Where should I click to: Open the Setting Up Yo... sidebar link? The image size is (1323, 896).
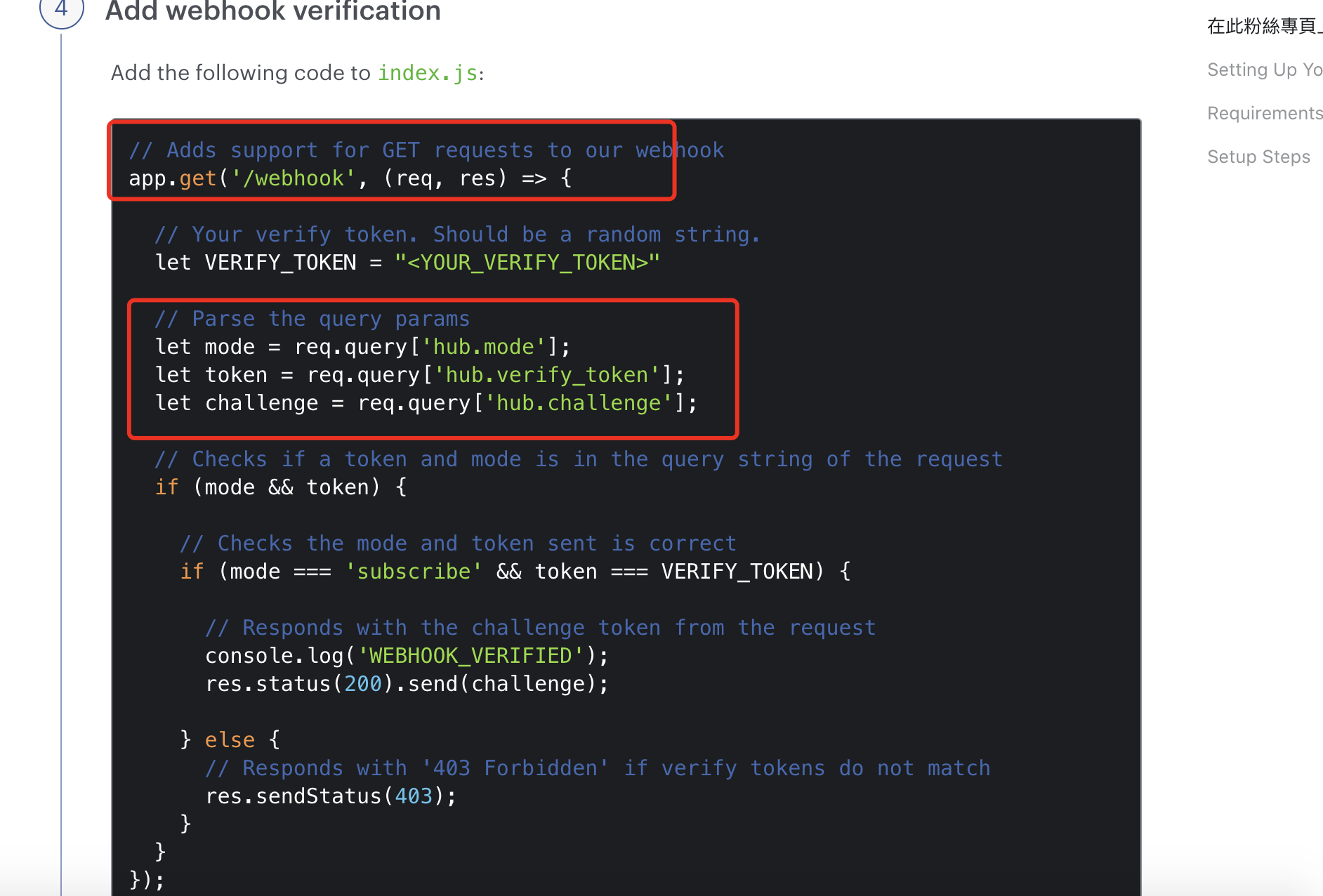[x=1263, y=69]
